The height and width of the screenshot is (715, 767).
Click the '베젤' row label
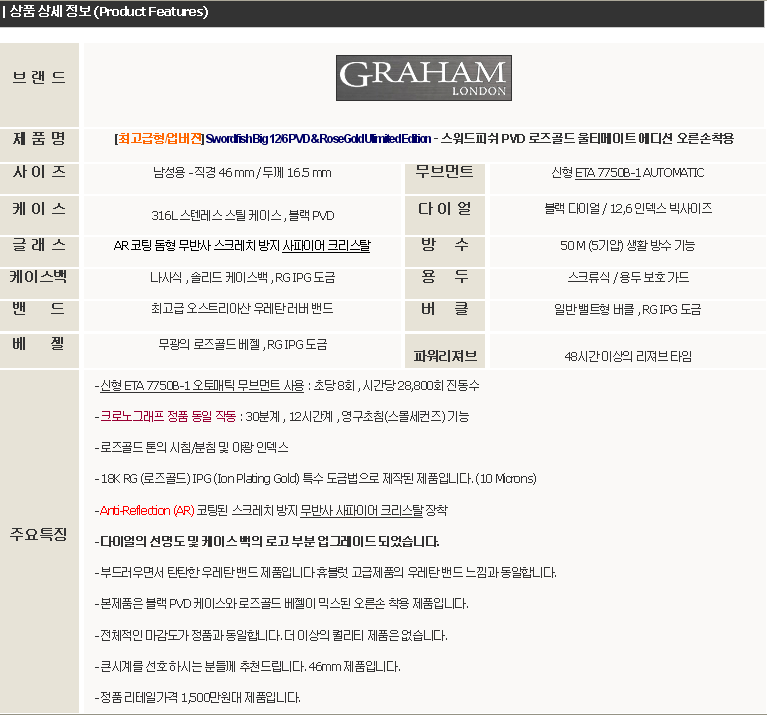point(38,343)
